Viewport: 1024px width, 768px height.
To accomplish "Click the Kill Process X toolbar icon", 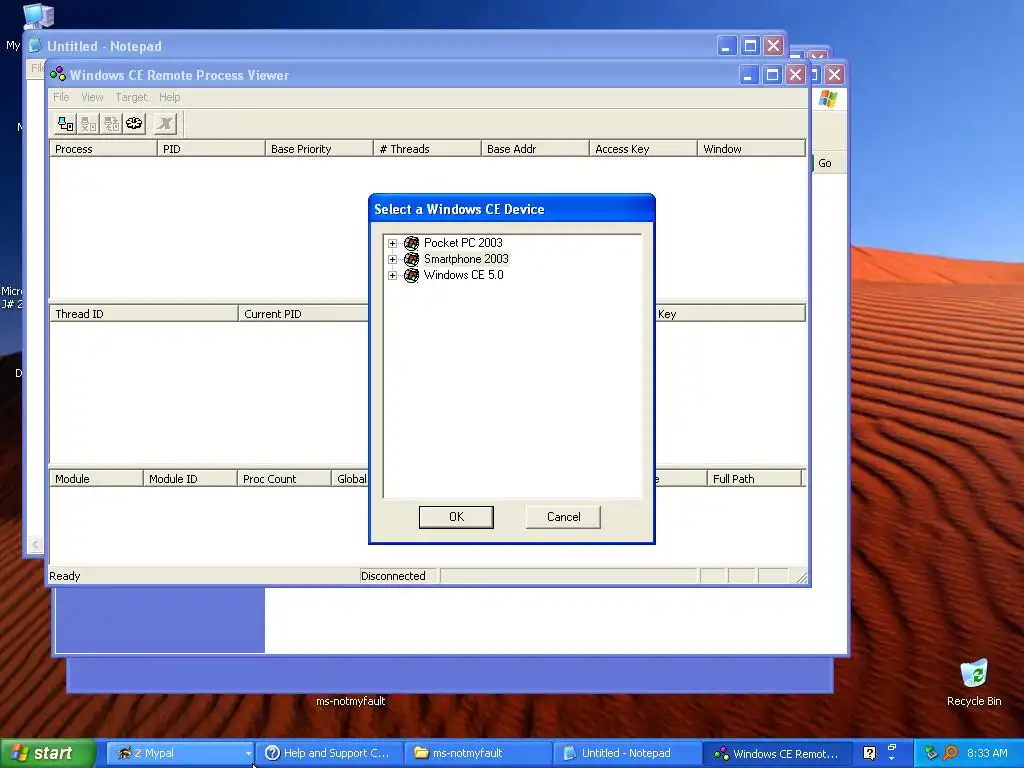I will pos(165,123).
